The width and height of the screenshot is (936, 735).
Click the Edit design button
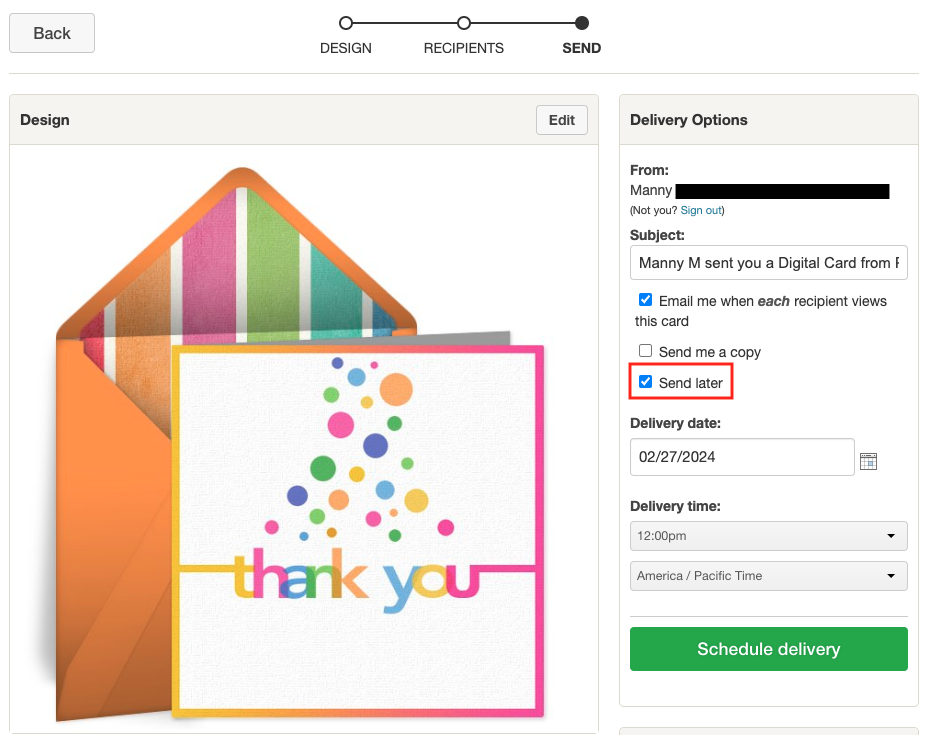click(x=562, y=120)
